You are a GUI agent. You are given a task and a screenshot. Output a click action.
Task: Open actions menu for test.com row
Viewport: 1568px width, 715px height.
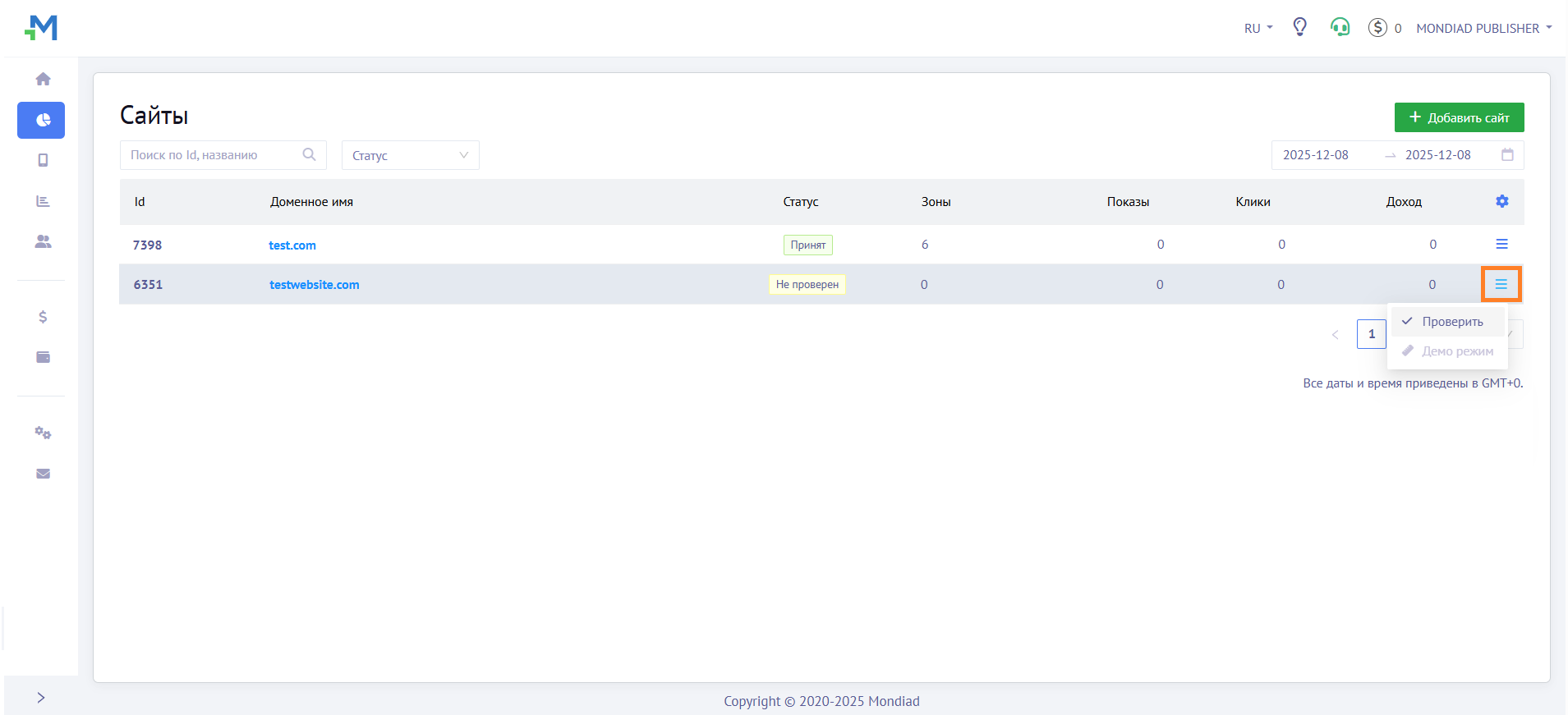tap(1501, 244)
